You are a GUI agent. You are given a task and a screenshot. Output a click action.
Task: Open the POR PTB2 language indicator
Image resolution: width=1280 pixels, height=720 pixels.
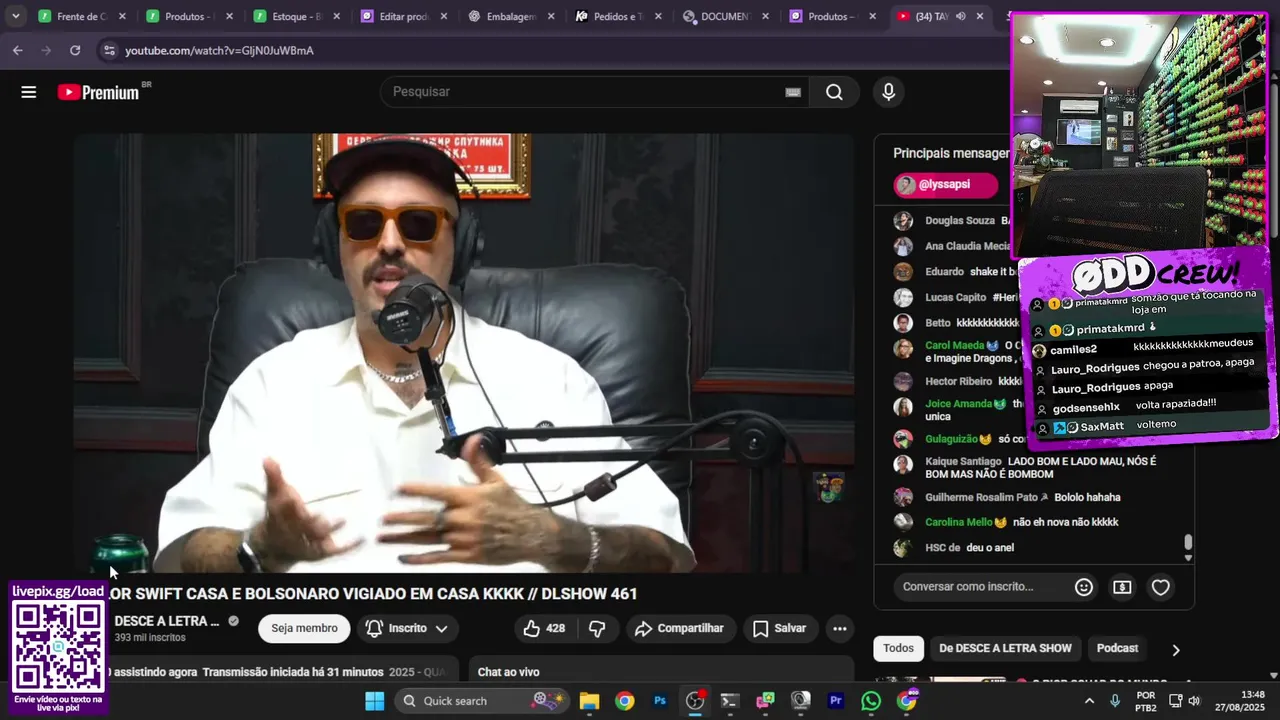coord(1146,701)
